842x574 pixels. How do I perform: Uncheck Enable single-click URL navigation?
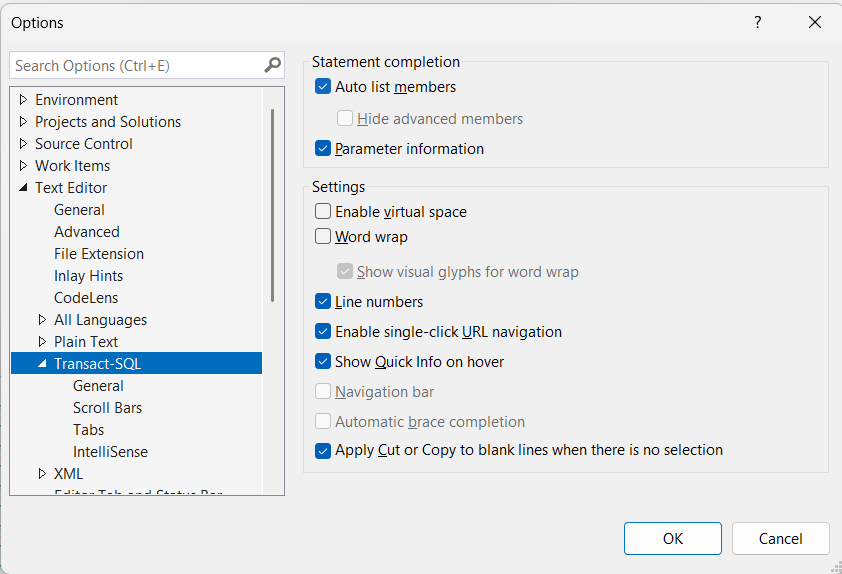pos(323,331)
